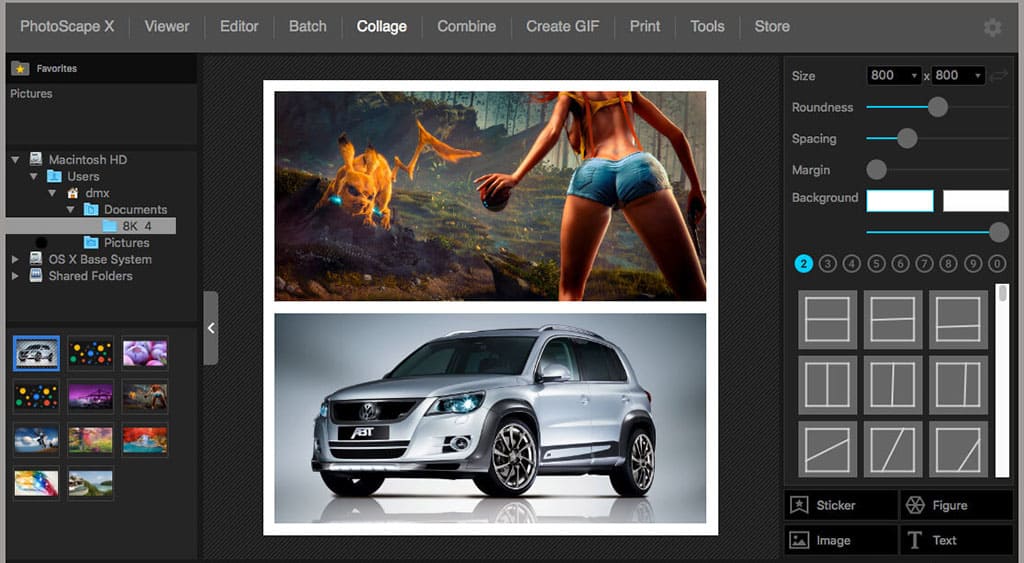Screen dimensions: 1024x563
Task: Select two equal horizontal rows layout
Action: [x=827, y=319]
